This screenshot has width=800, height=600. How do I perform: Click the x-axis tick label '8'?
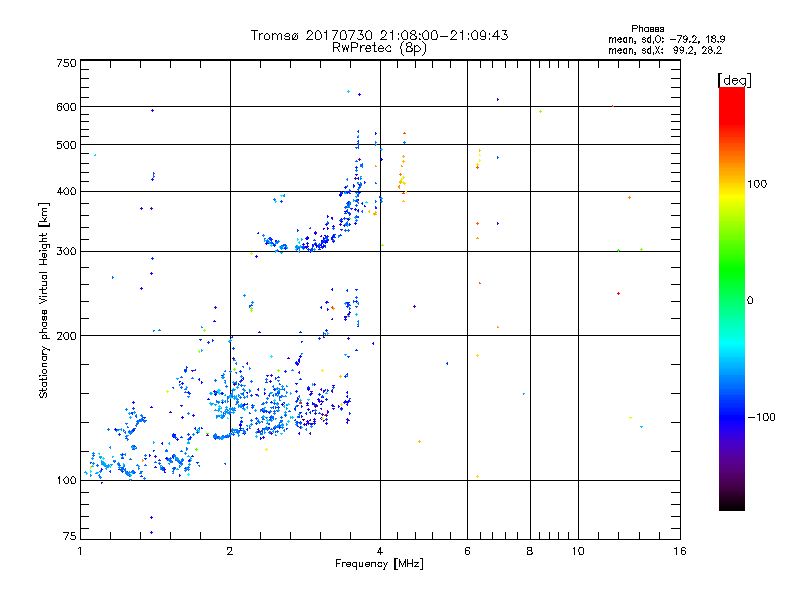coord(530,551)
